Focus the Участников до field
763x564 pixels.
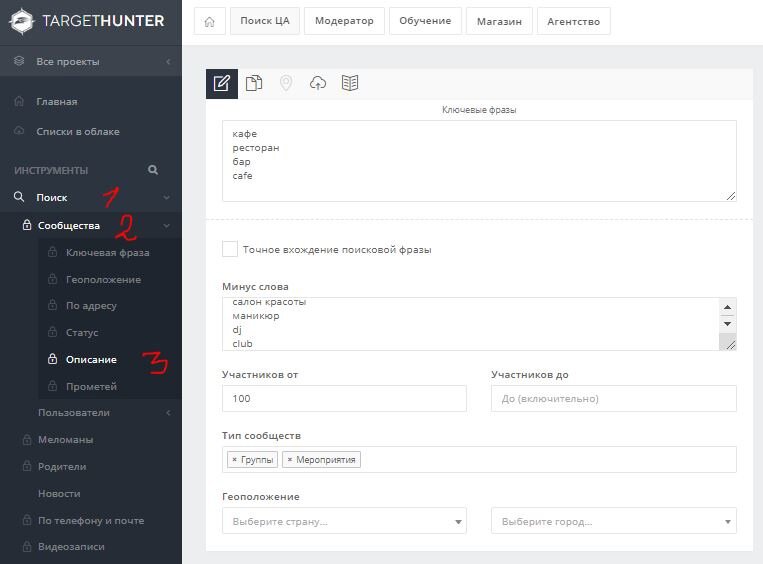tap(614, 399)
